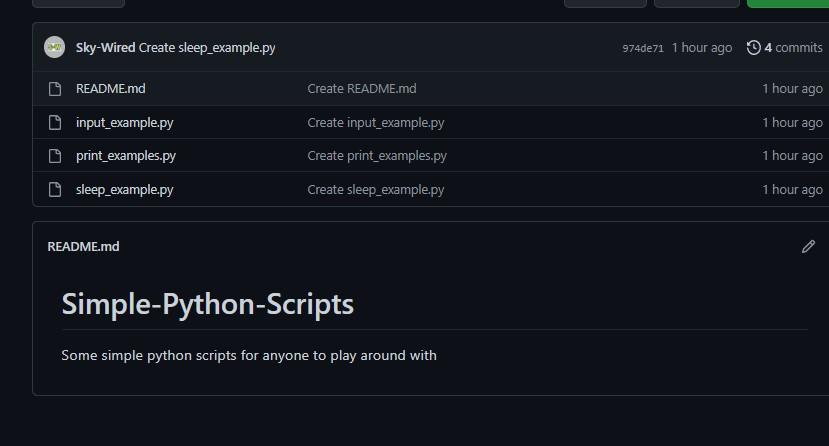Open Sky-Wired author profile link
829x446 pixels.
click(x=105, y=48)
